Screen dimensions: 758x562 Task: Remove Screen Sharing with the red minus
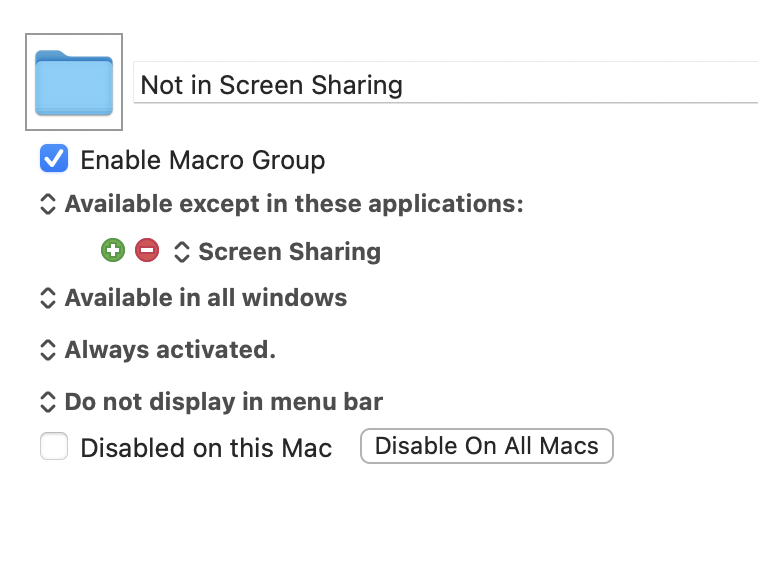147,250
